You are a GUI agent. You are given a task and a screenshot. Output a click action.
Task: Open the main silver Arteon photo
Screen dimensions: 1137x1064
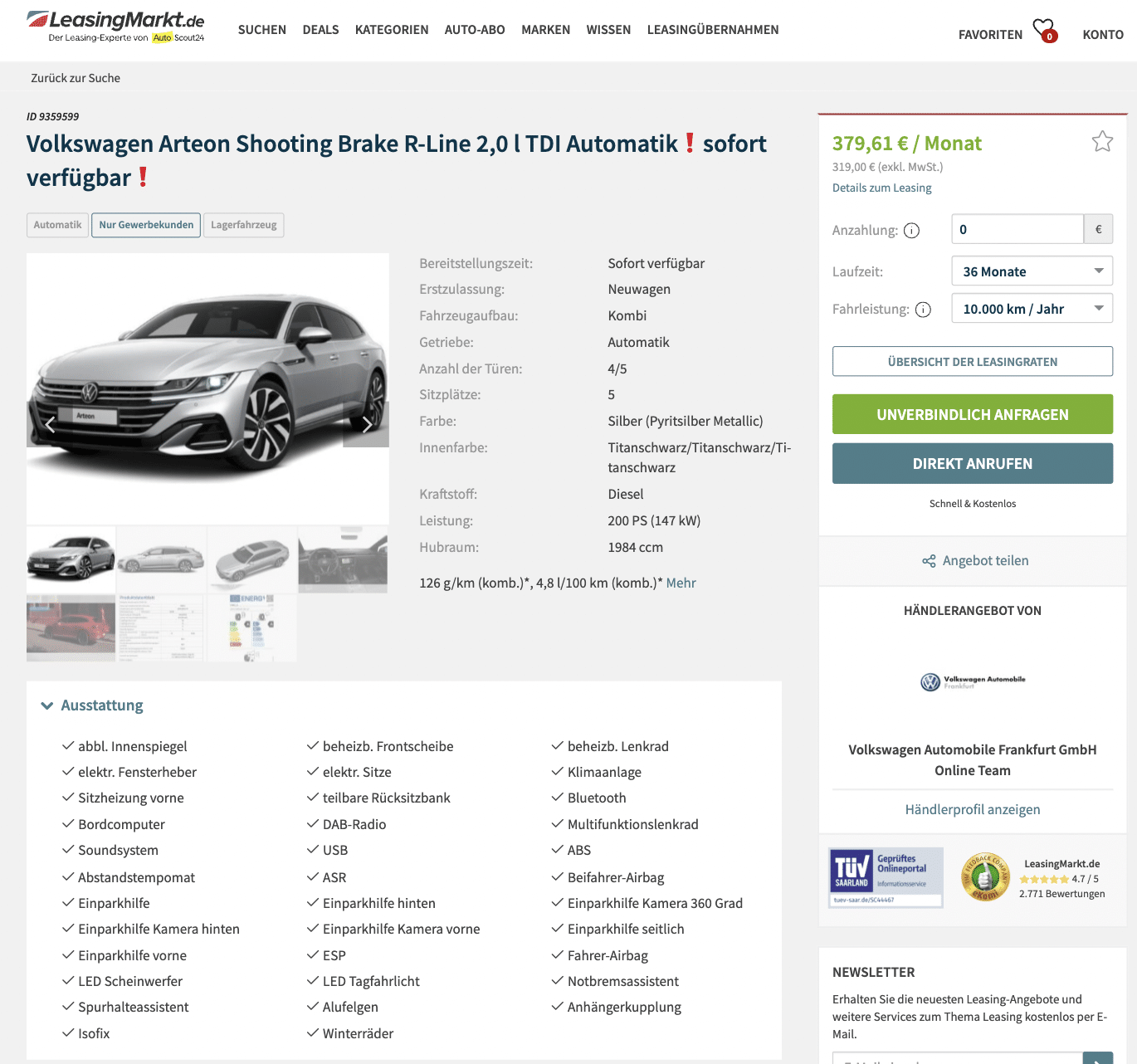207,388
